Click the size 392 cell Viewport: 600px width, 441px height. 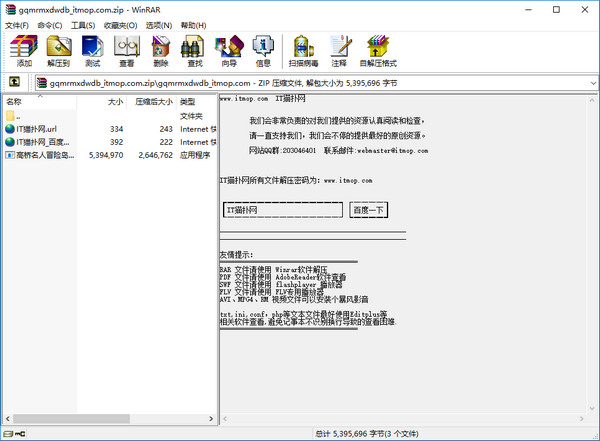pyautogui.click(x=117, y=142)
